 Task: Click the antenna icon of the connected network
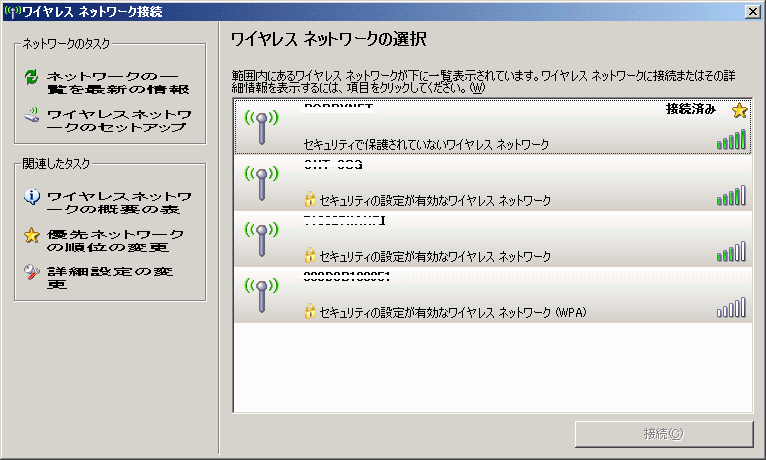tap(260, 126)
